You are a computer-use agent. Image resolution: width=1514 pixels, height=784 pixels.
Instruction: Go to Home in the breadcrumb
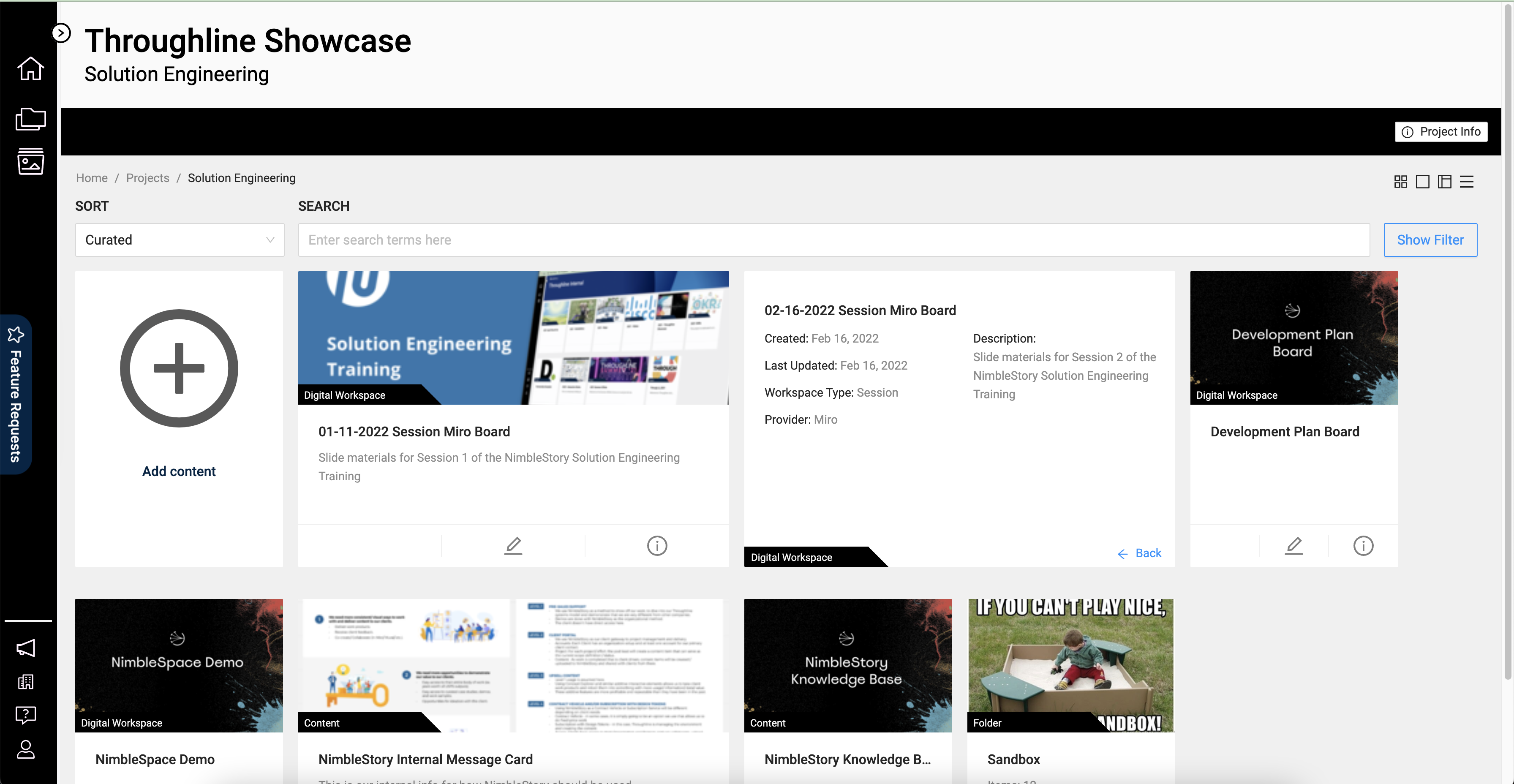tap(92, 178)
